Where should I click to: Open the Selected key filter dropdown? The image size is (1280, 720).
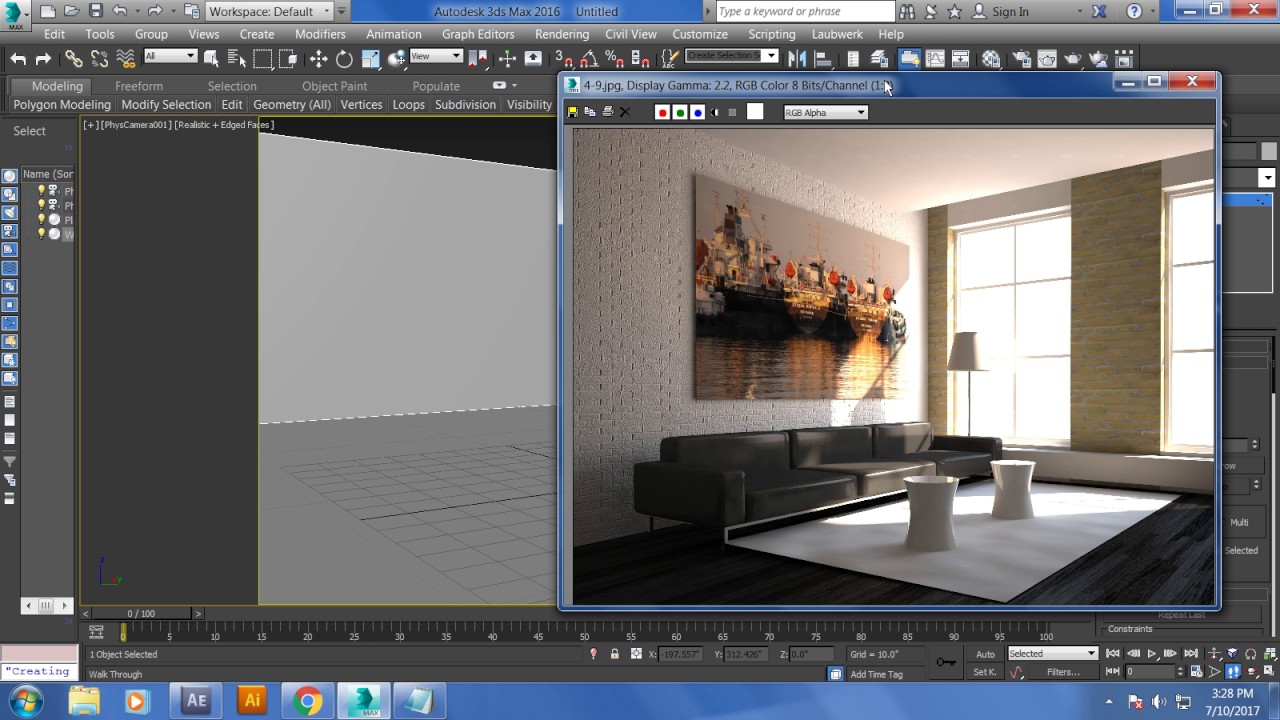(1052, 654)
